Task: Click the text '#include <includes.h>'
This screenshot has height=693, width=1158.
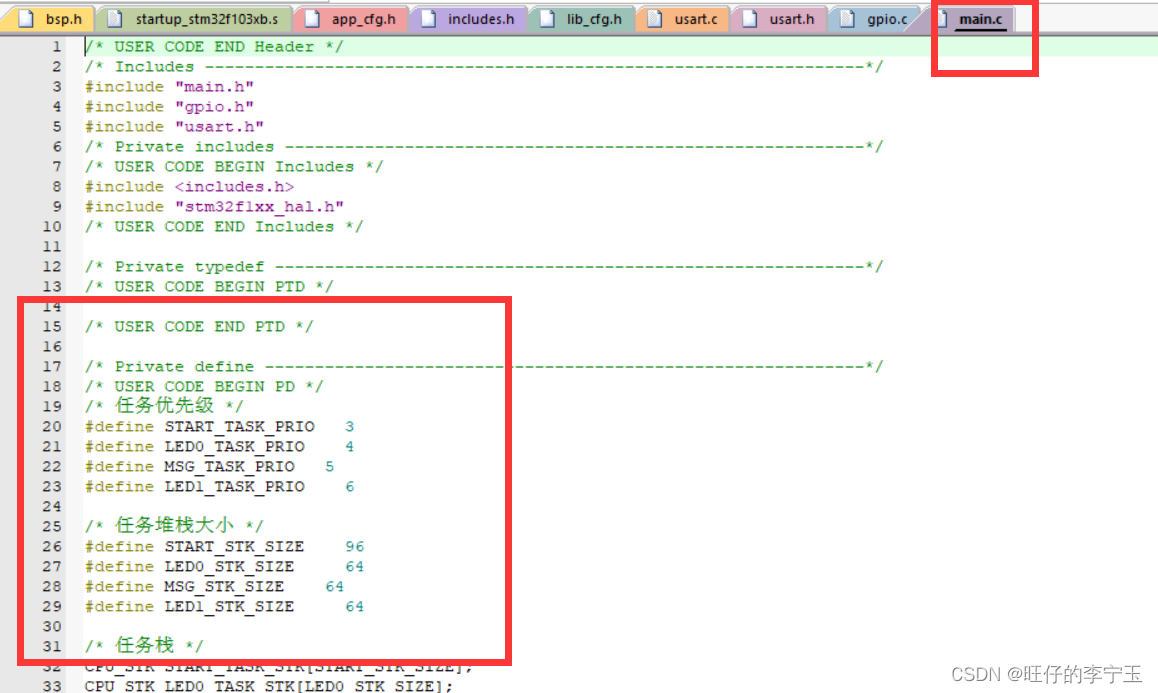Action: coord(189,186)
